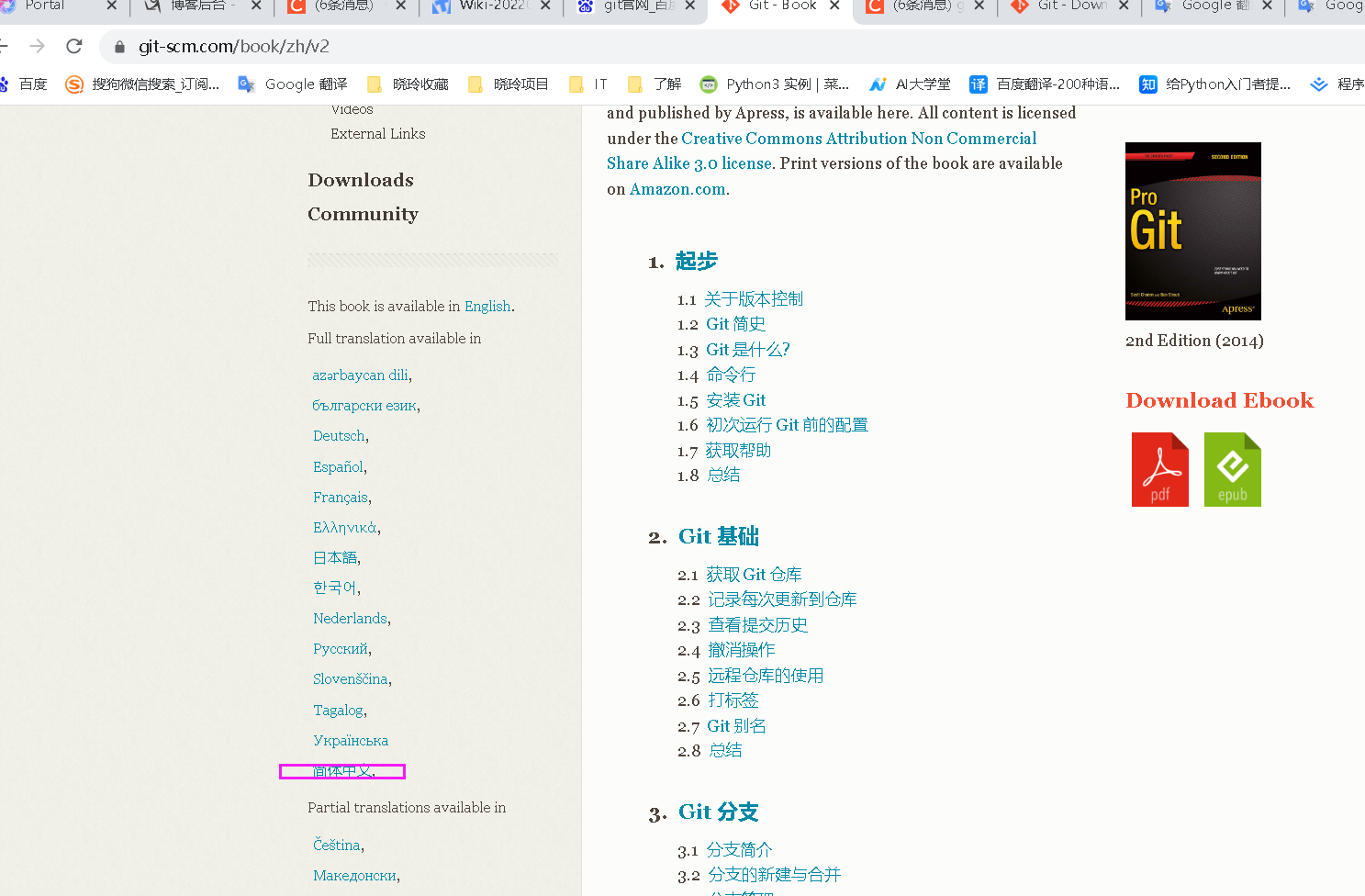Screen dimensions: 1365x896
Task: Open the 百度翻译-200种语 bookmark
Action: coord(1046,84)
